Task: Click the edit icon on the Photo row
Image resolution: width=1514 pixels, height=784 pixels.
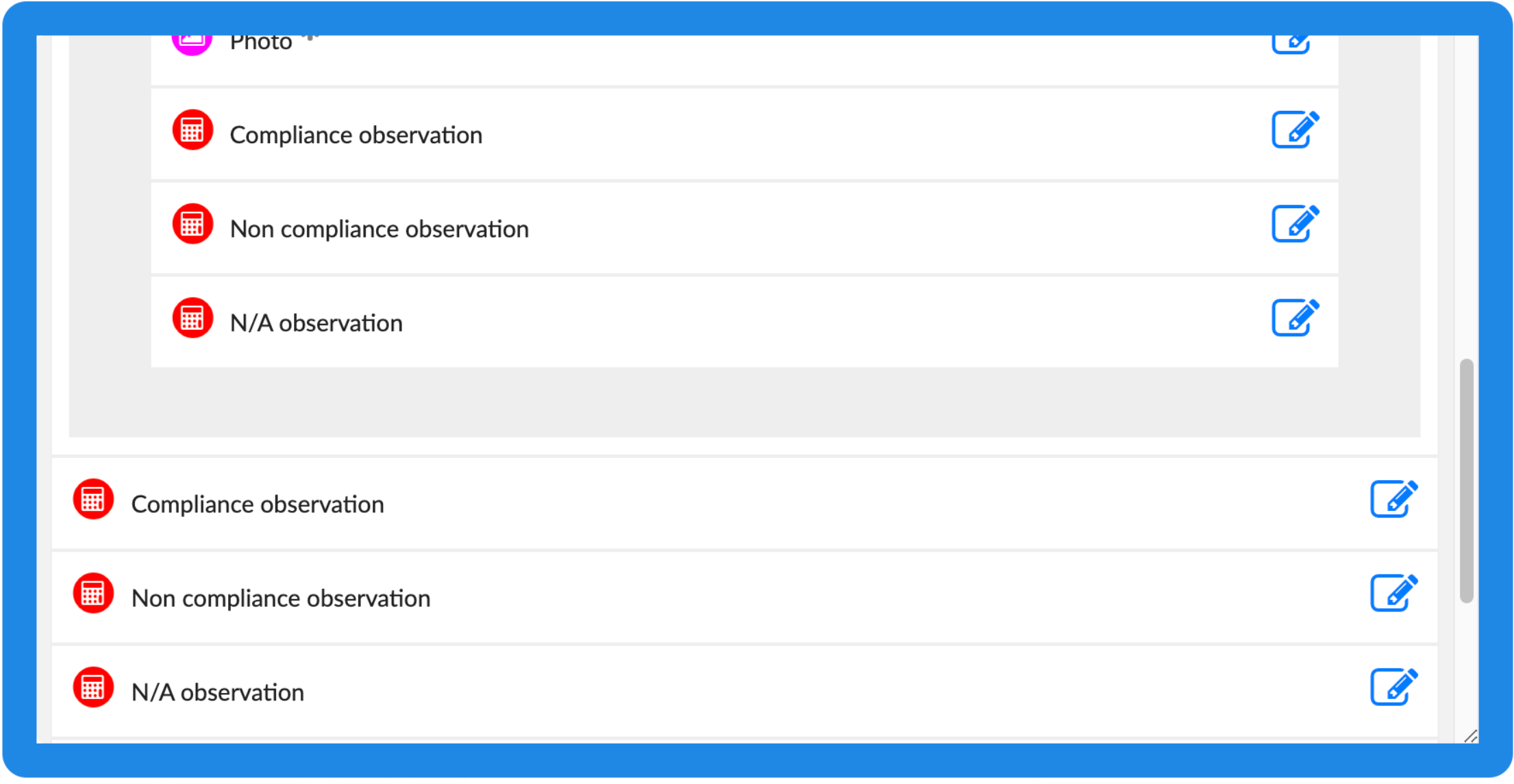Action: [1291, 43]
